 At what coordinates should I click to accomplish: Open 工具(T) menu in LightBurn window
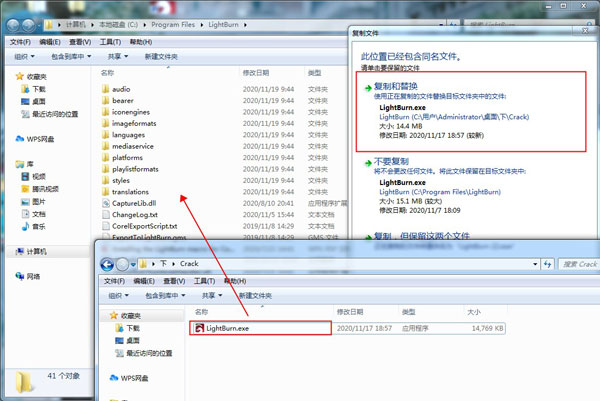pos(110,42)
